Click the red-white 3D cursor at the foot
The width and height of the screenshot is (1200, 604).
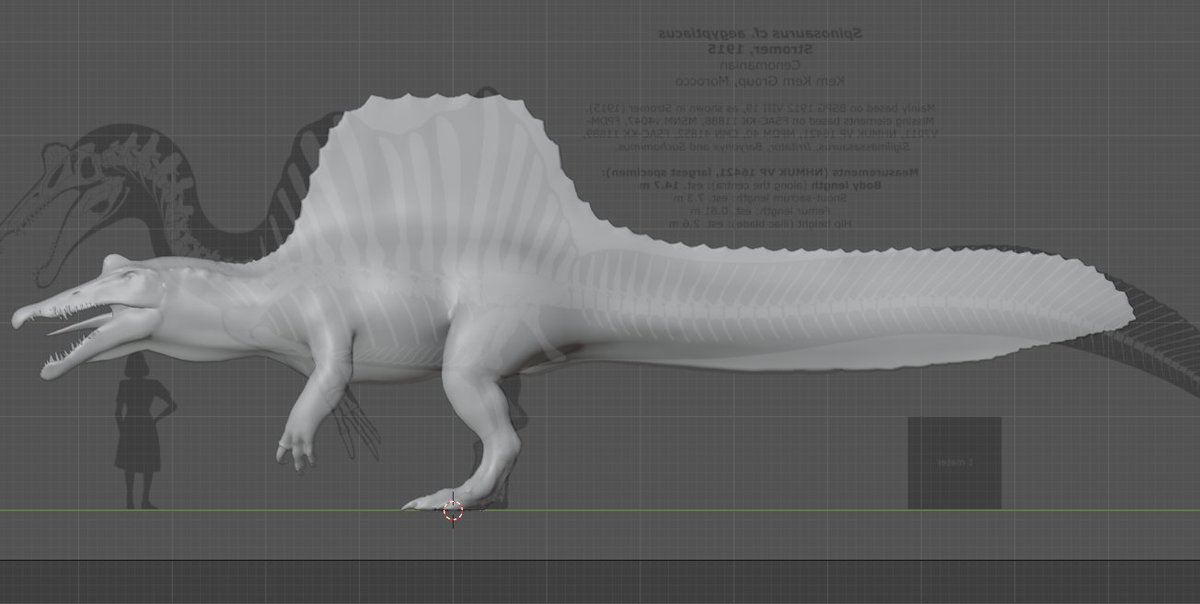[x=453, y=511]
